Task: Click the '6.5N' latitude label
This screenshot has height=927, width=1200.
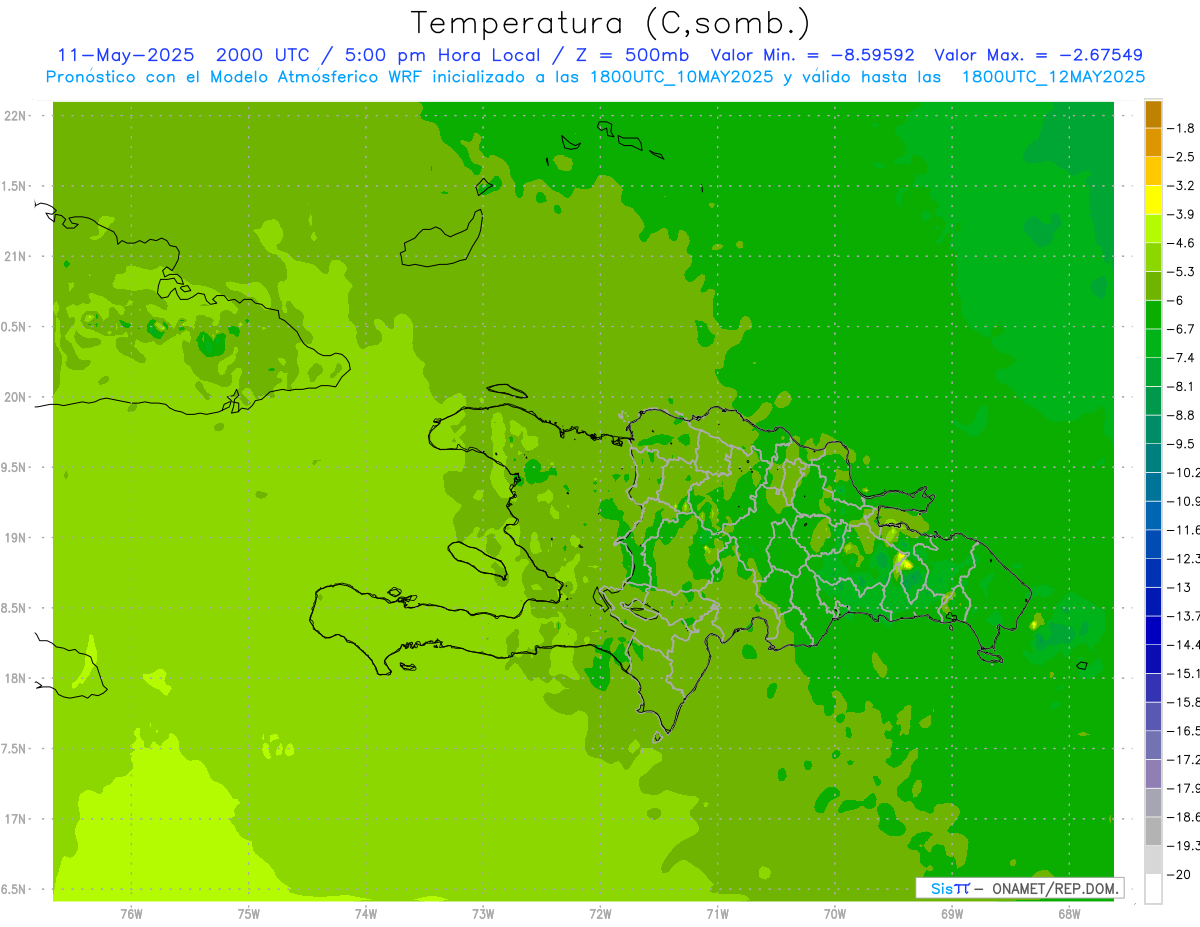Action: [15, 889]
